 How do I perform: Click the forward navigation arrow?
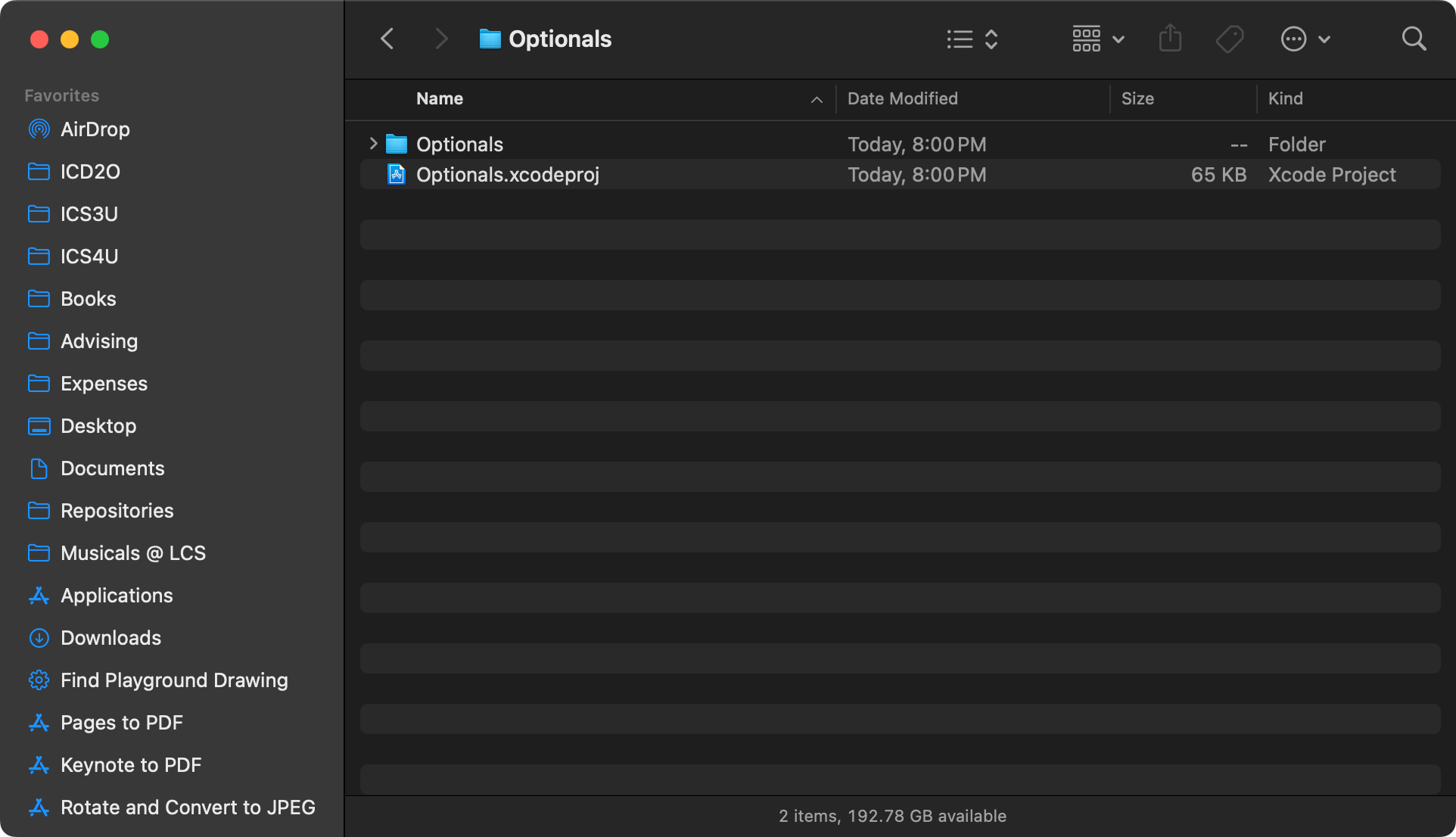point(441,39)
